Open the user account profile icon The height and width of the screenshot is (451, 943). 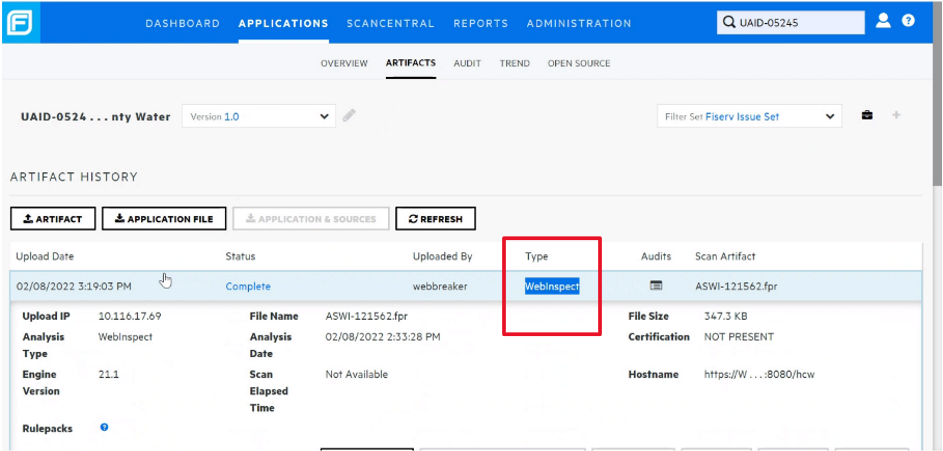click(883, 21)
